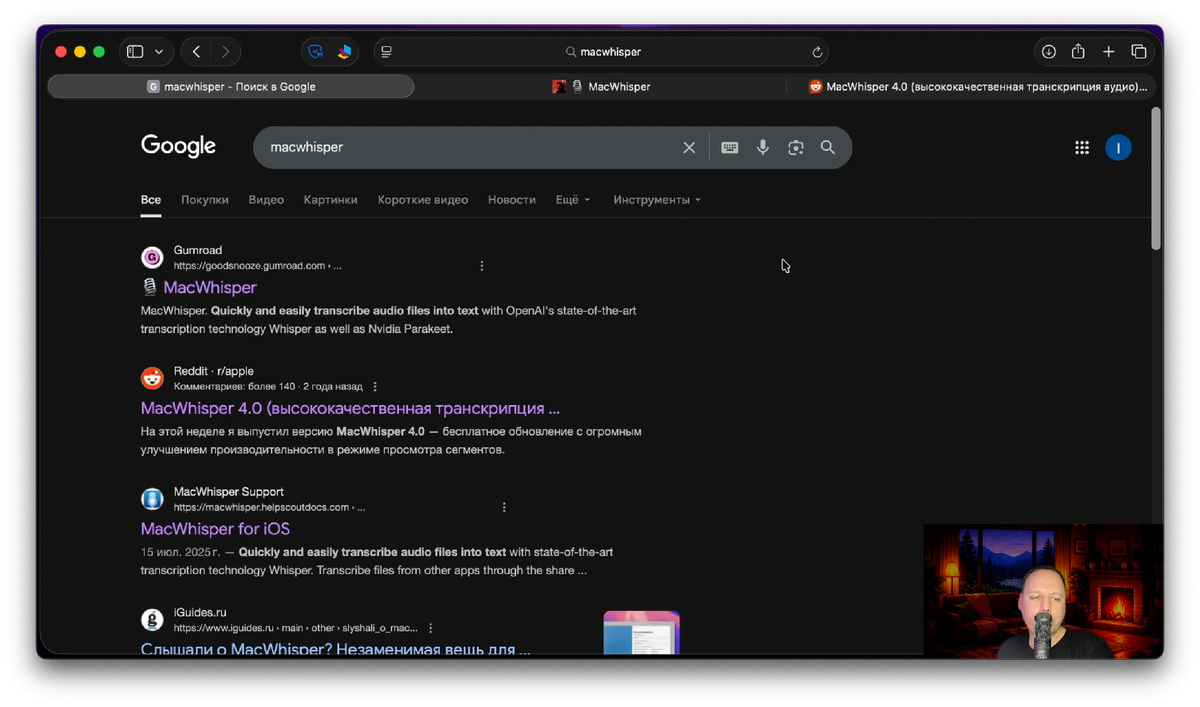Reload the page
The height and width of the screenshot is (707, 1200).
point(817,51)
